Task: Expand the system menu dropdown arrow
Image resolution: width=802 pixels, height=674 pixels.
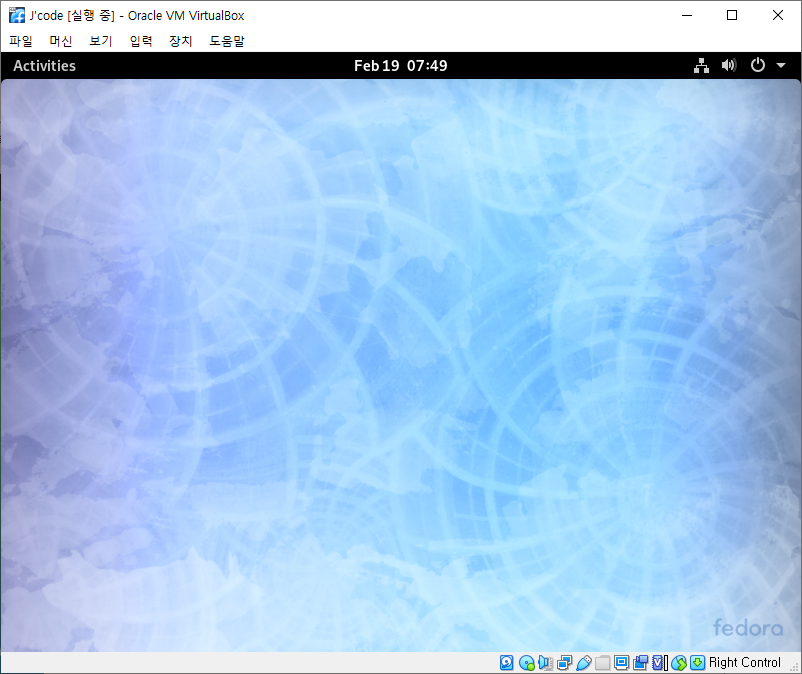Action: pos(781,65)
